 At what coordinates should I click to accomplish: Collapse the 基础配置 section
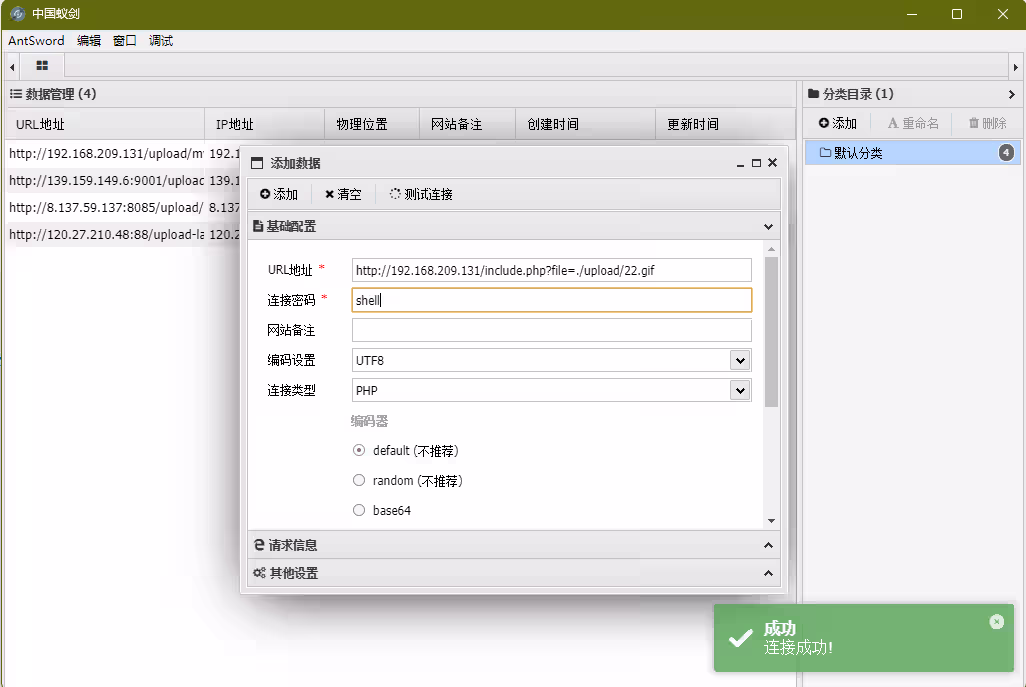tap(768, 226)
